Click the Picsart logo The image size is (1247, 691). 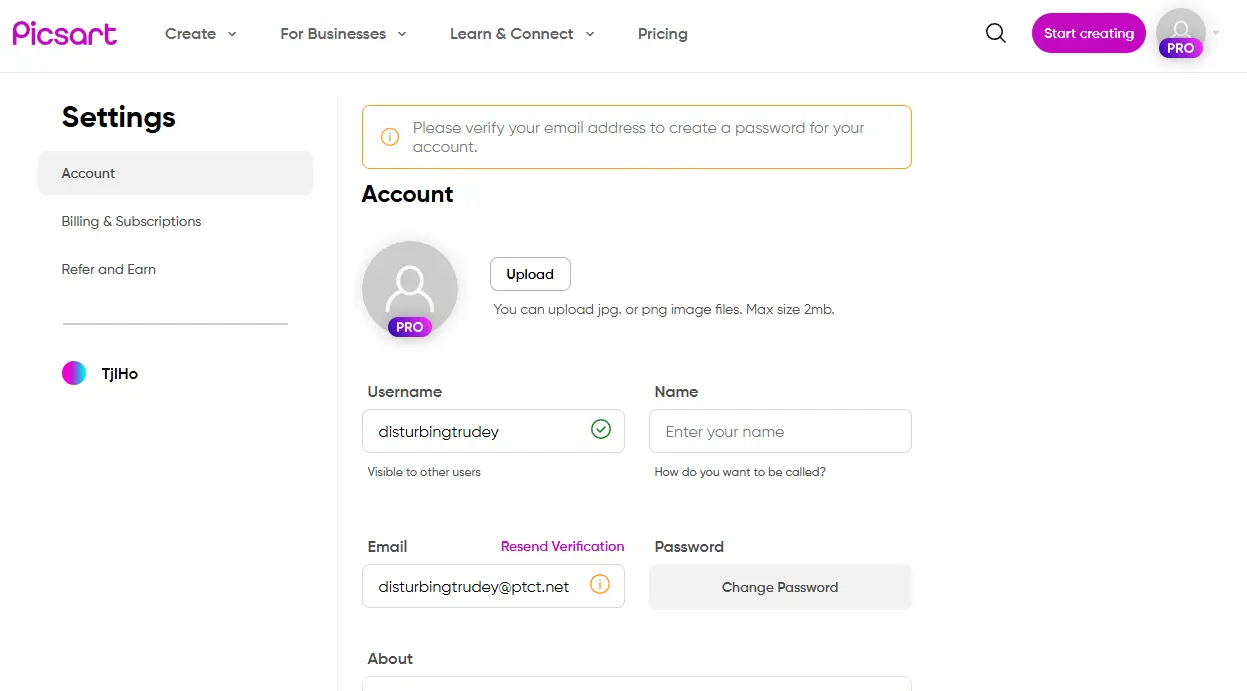click(65, 33)
